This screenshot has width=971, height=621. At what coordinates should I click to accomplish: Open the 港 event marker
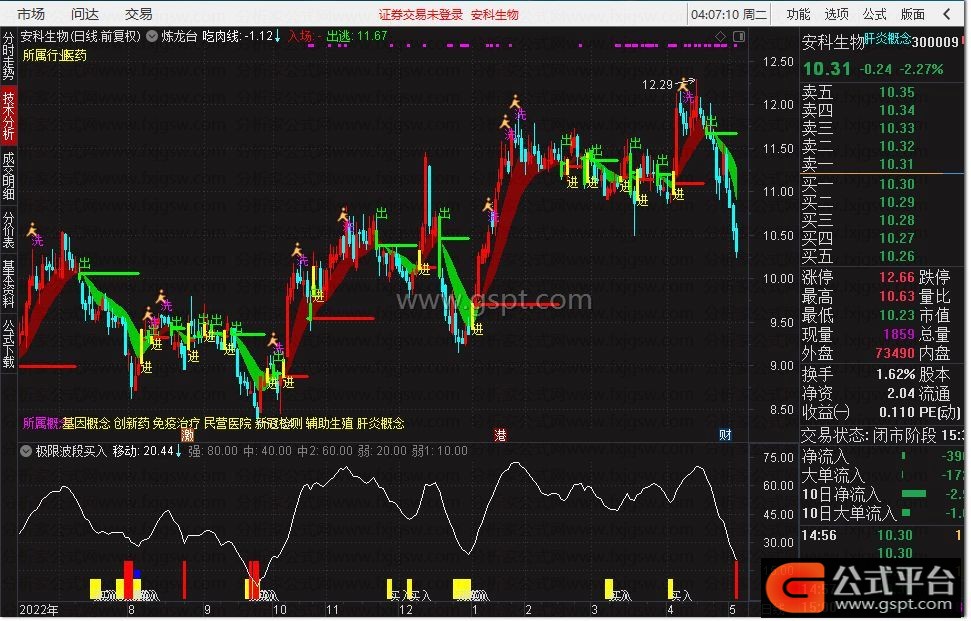pos(500,435)
